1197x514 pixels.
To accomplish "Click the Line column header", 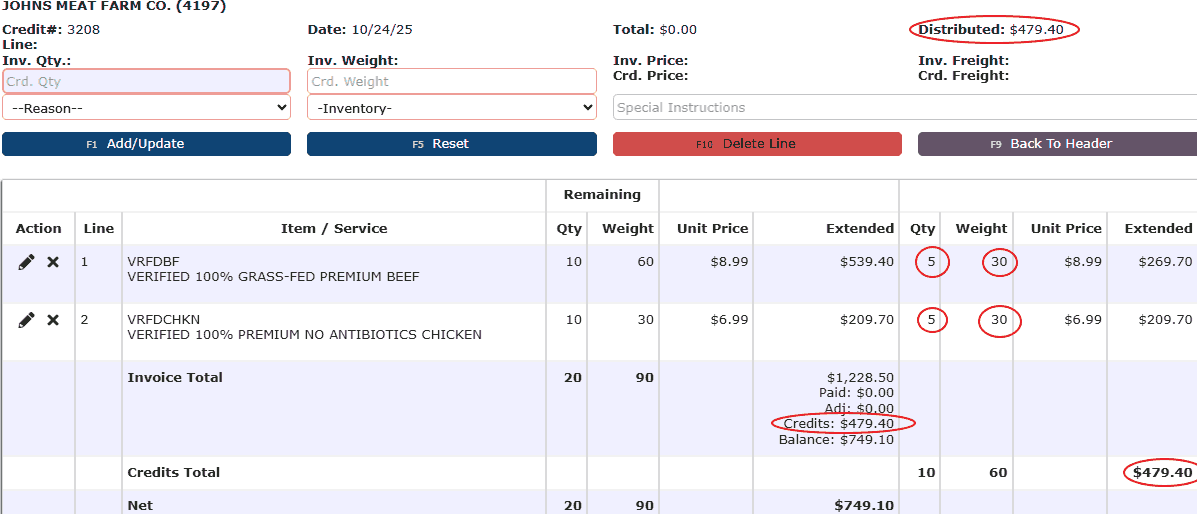I will point(99,229).
